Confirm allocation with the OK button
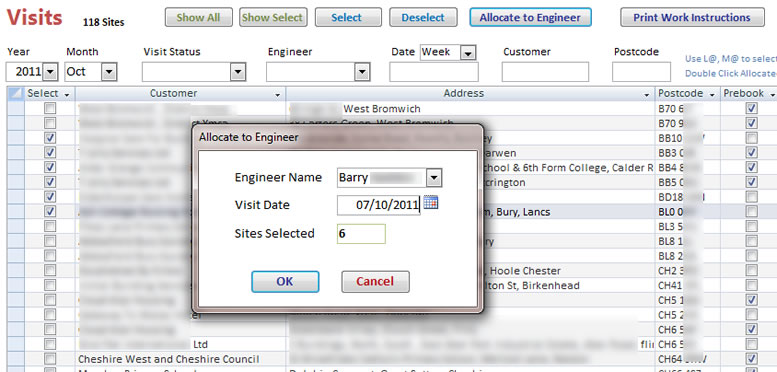Screen dimensions: 777x372 [285, 281]
